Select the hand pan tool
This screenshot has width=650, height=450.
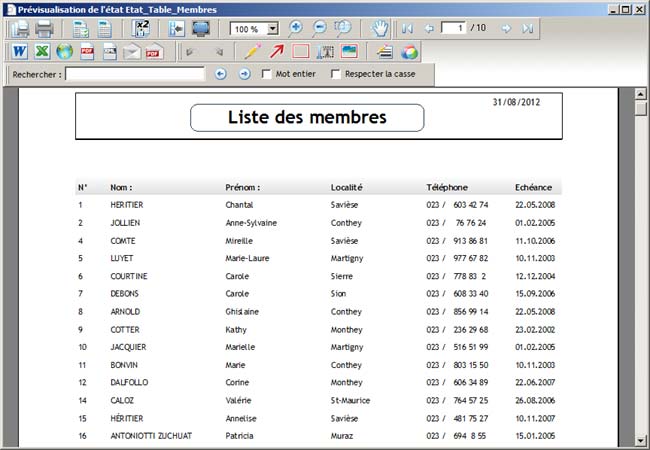coord(379,28)
